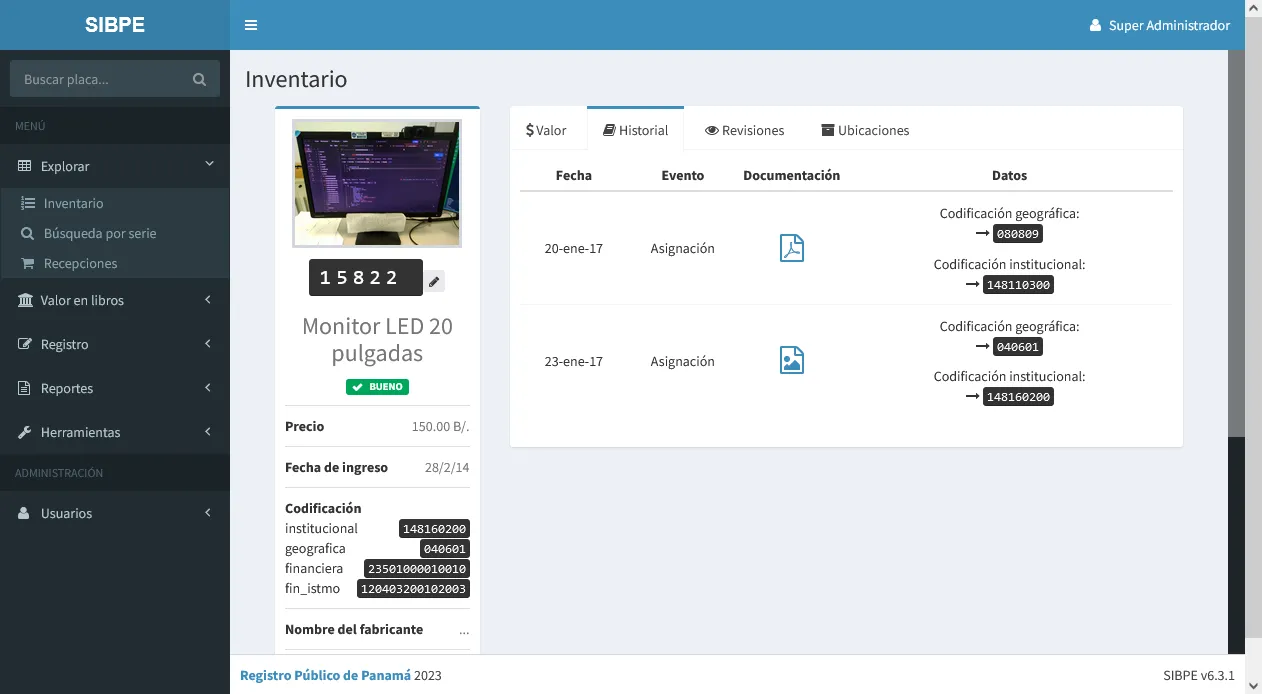Click the pencil edit icon beside 15822

click(434, 282)
